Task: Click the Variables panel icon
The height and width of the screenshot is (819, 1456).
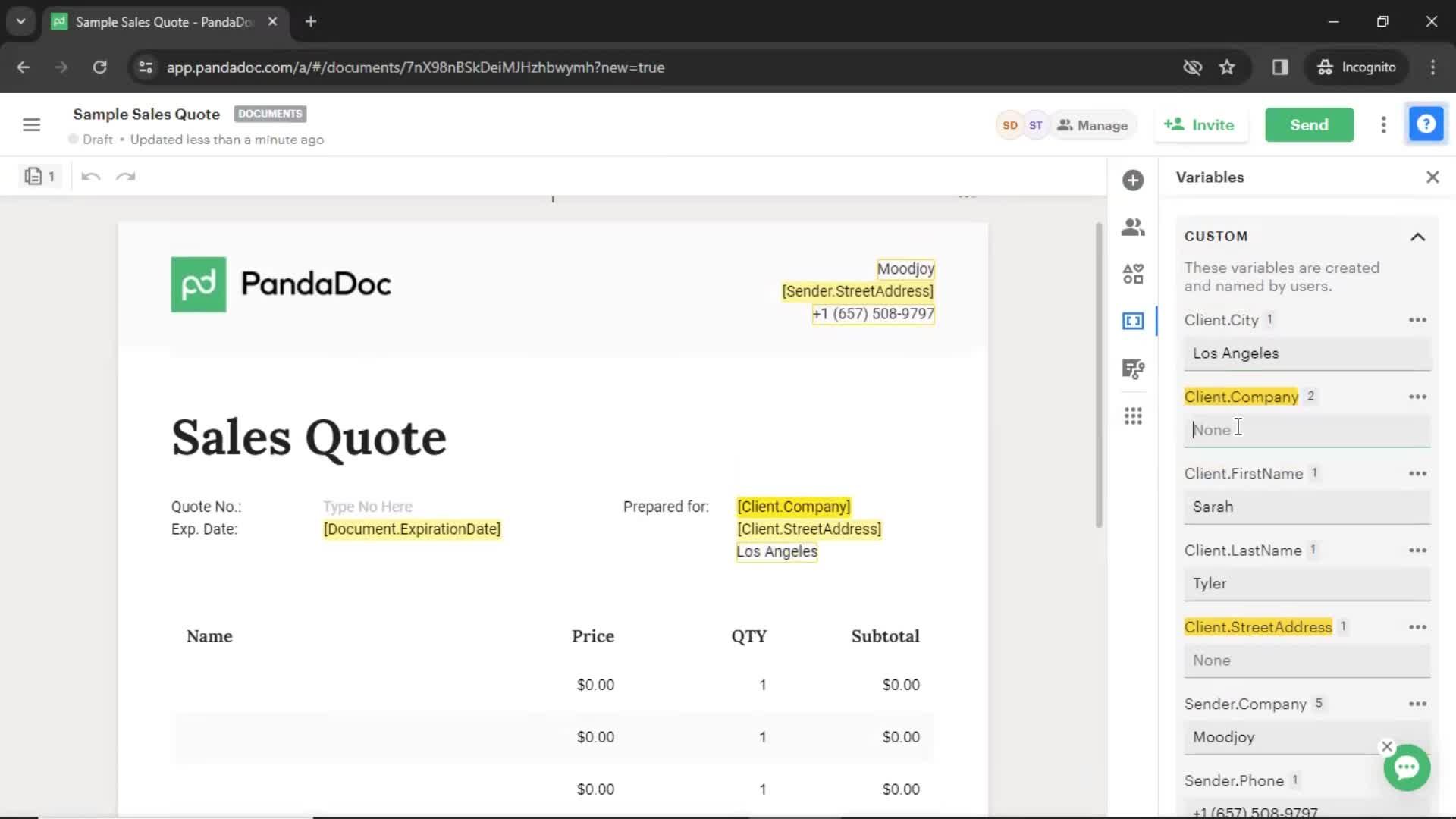Action: (1132, 321)
